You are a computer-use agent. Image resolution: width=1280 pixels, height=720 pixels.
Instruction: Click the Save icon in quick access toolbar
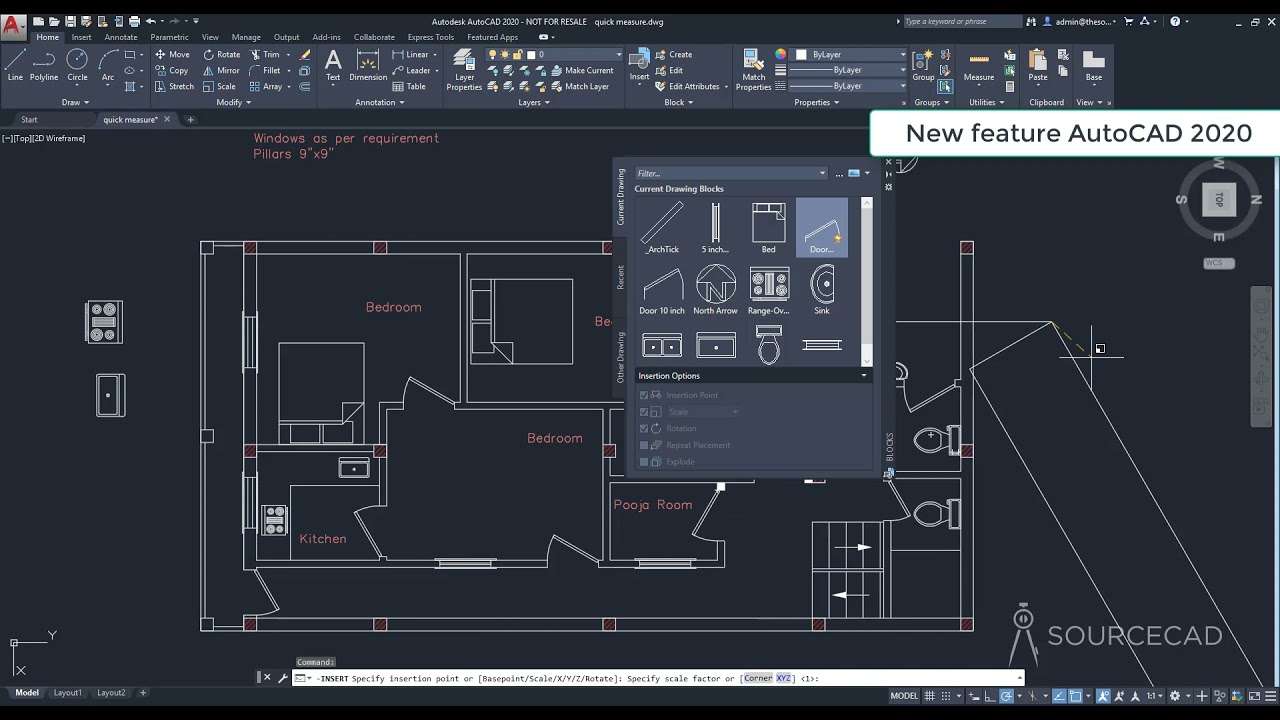pyautogui.click(x=70, y=21)
